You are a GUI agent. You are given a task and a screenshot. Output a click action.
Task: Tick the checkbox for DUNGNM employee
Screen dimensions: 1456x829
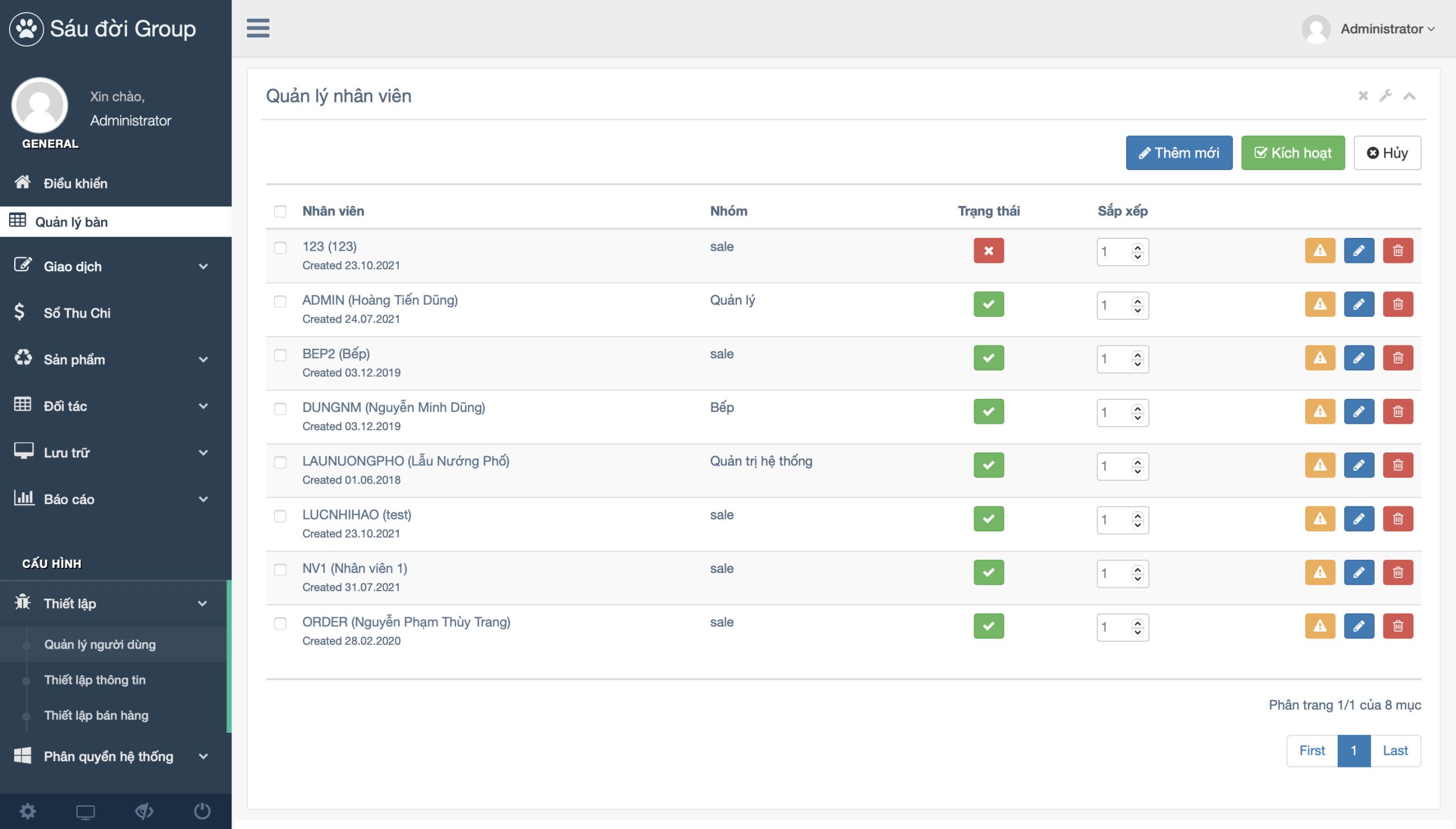[280, 409]
